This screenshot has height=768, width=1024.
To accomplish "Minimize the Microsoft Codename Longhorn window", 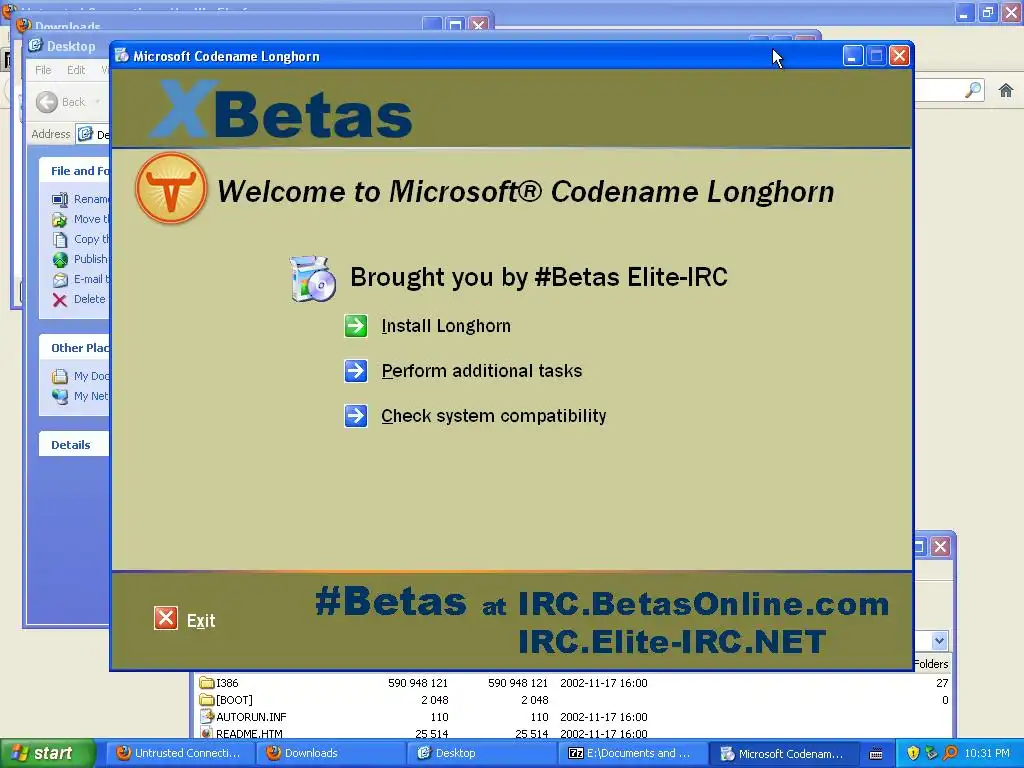I will point(852,56).
